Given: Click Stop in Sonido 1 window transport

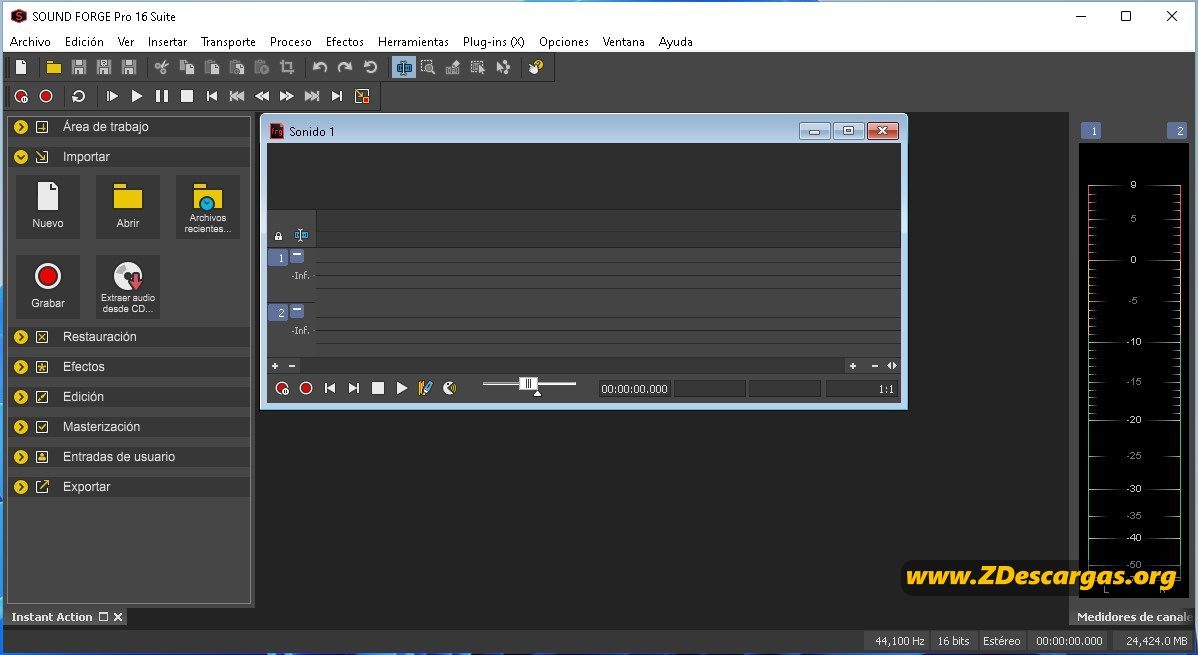Looking at the screenshot, I should 377,388.
